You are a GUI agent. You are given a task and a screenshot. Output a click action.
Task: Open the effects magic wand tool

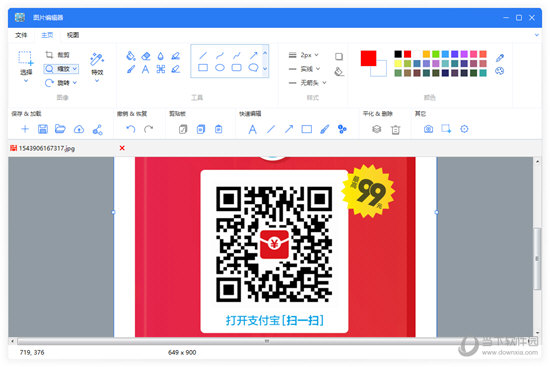[x=97, y=59]
